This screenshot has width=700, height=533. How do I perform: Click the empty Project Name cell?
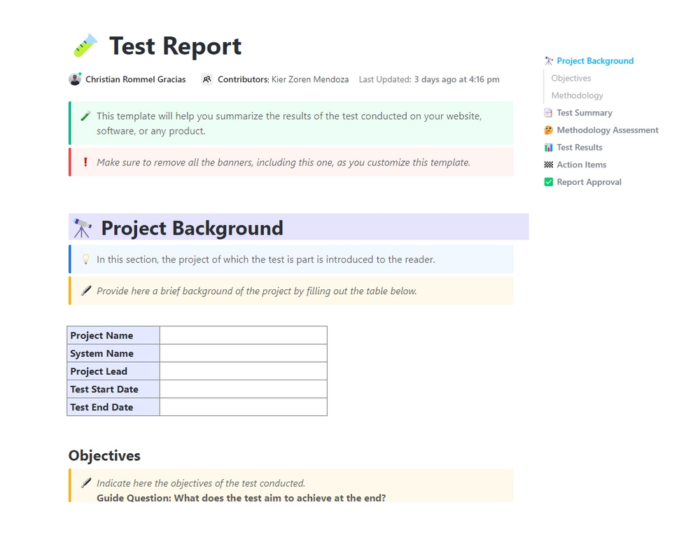point(243,335)
